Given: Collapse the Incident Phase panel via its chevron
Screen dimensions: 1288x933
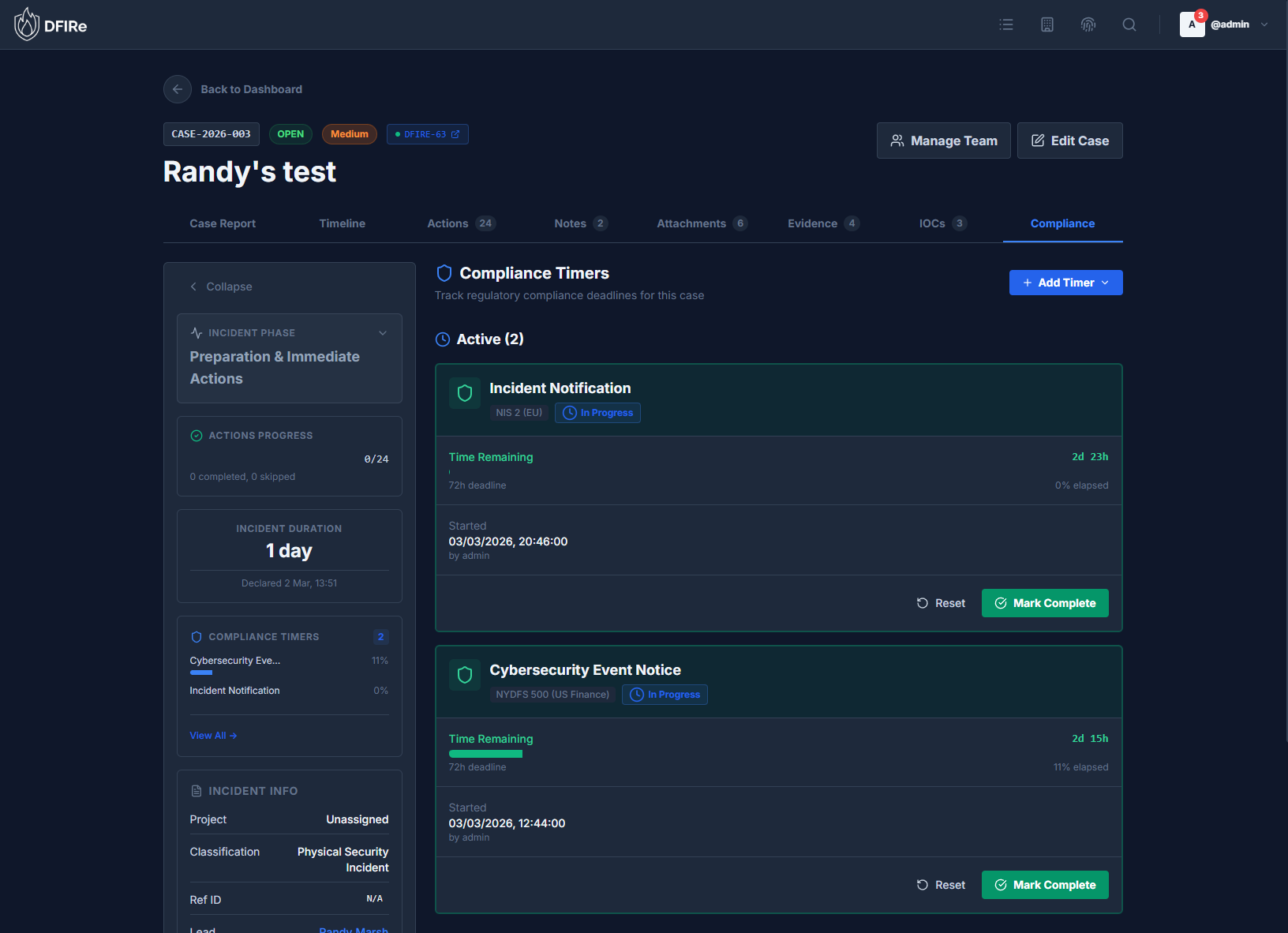Looking at the screenshot, I should pyautogui.click(x=384, y=332).
